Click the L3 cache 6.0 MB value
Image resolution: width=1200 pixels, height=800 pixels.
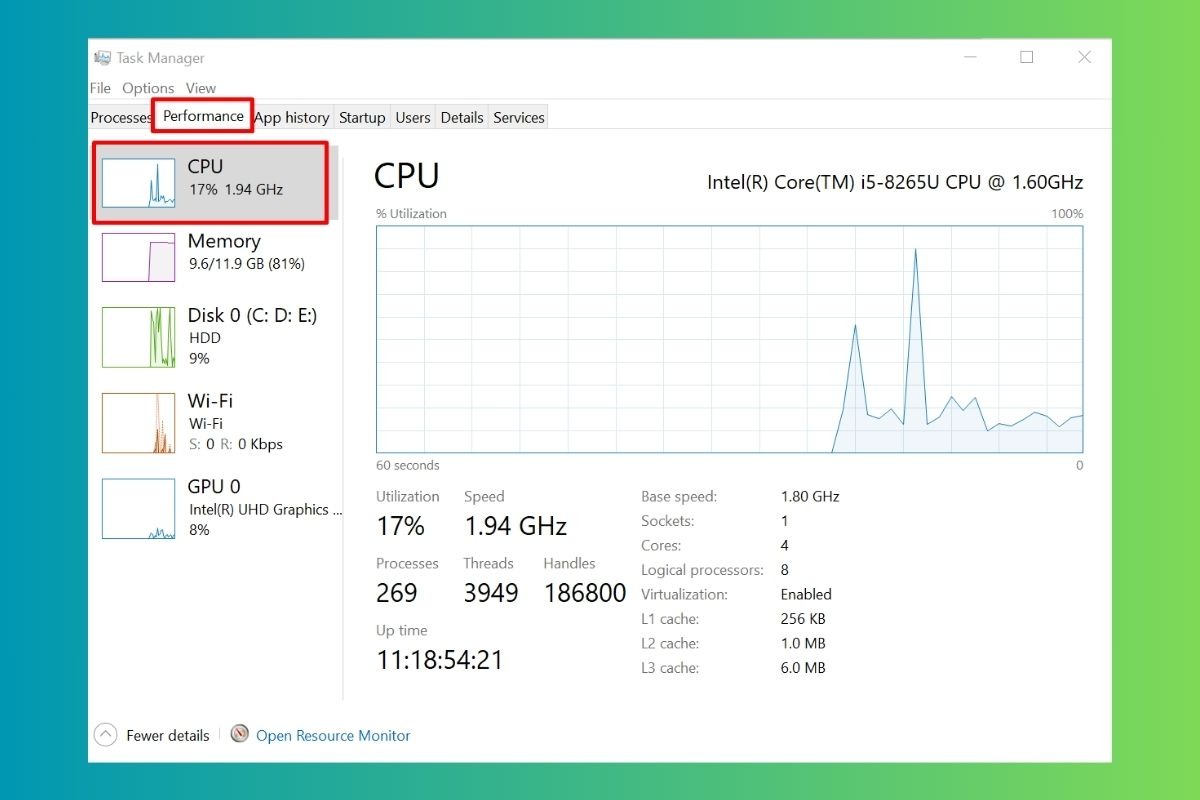(x=803, y=668)
